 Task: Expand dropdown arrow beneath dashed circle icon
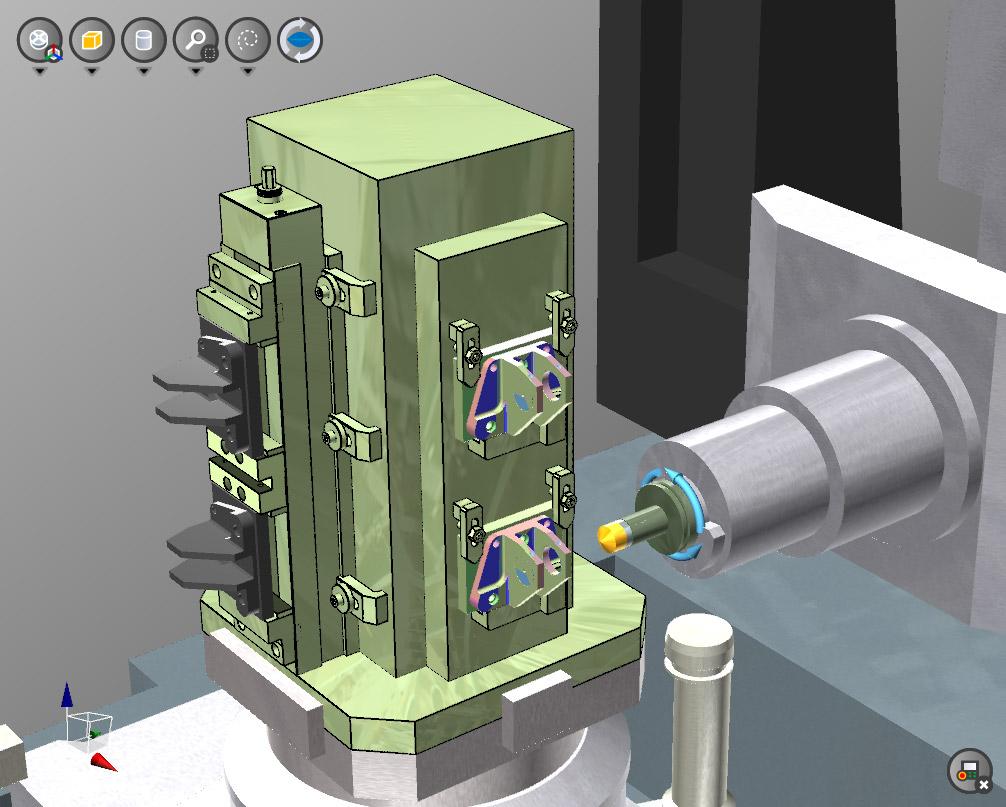(x=248, y=72)
